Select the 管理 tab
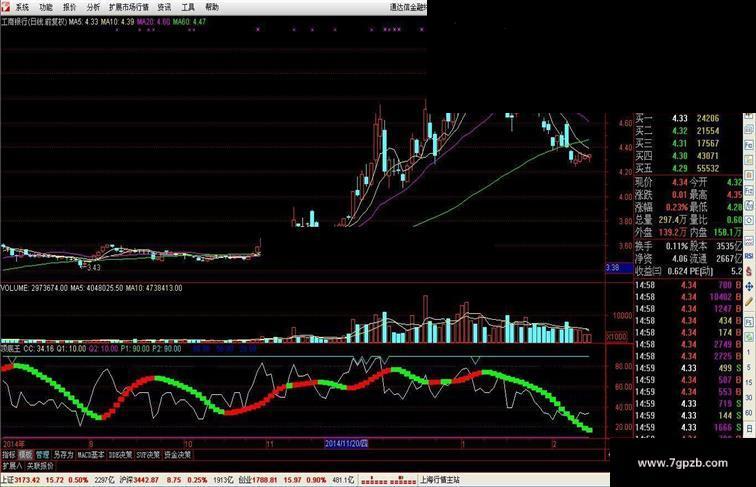Screen dimensions: 756x487 (x=42, y=454)
